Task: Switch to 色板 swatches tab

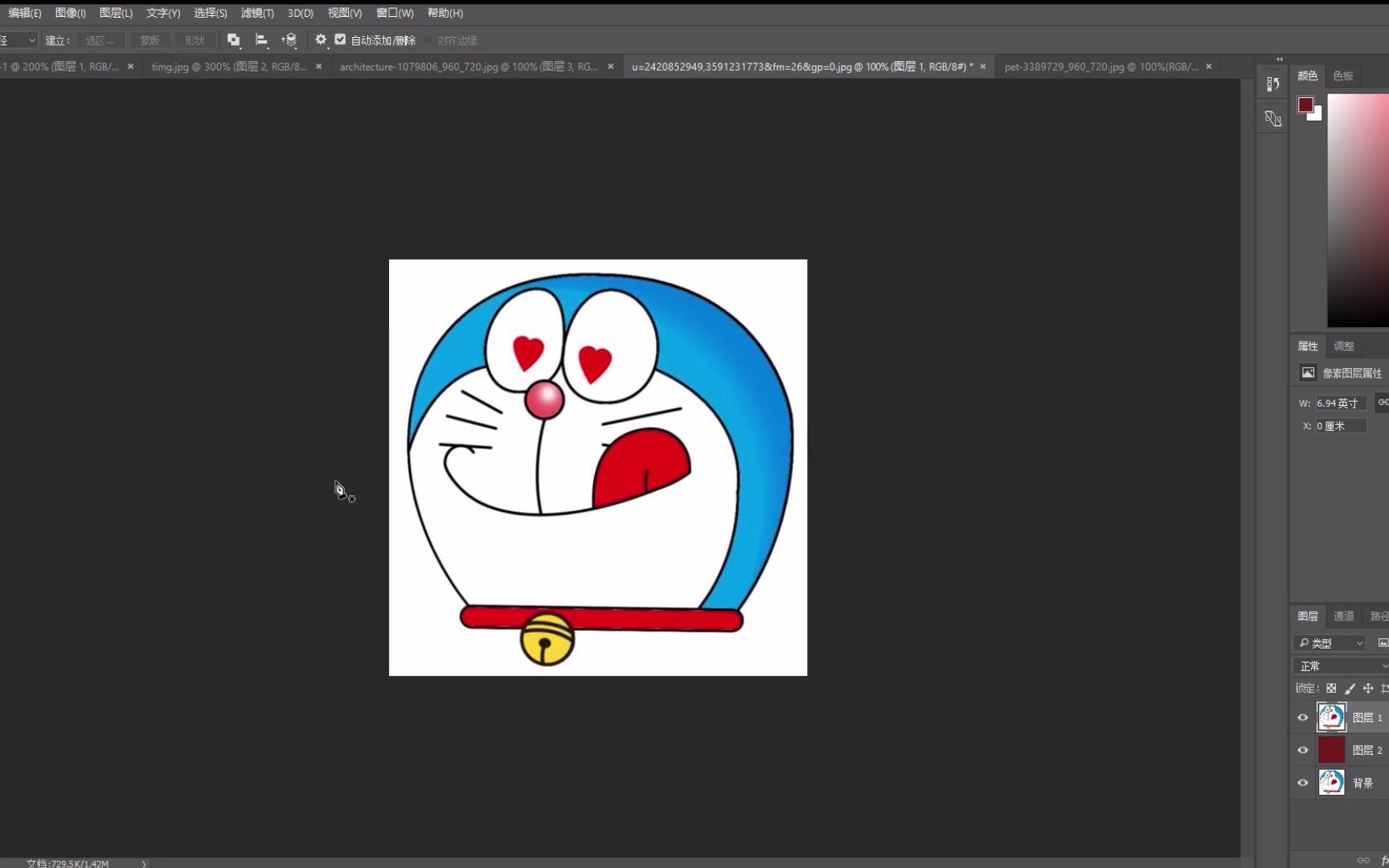Action: point(1343,76)
